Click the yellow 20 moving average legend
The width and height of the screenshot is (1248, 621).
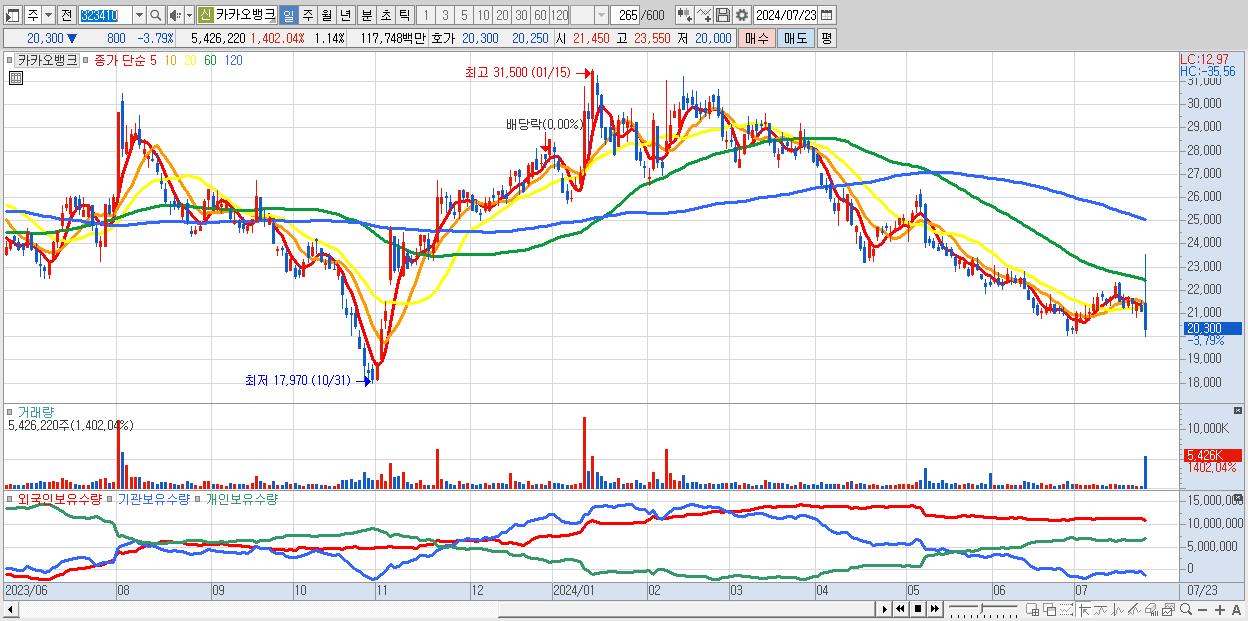(x=190, y=60)
